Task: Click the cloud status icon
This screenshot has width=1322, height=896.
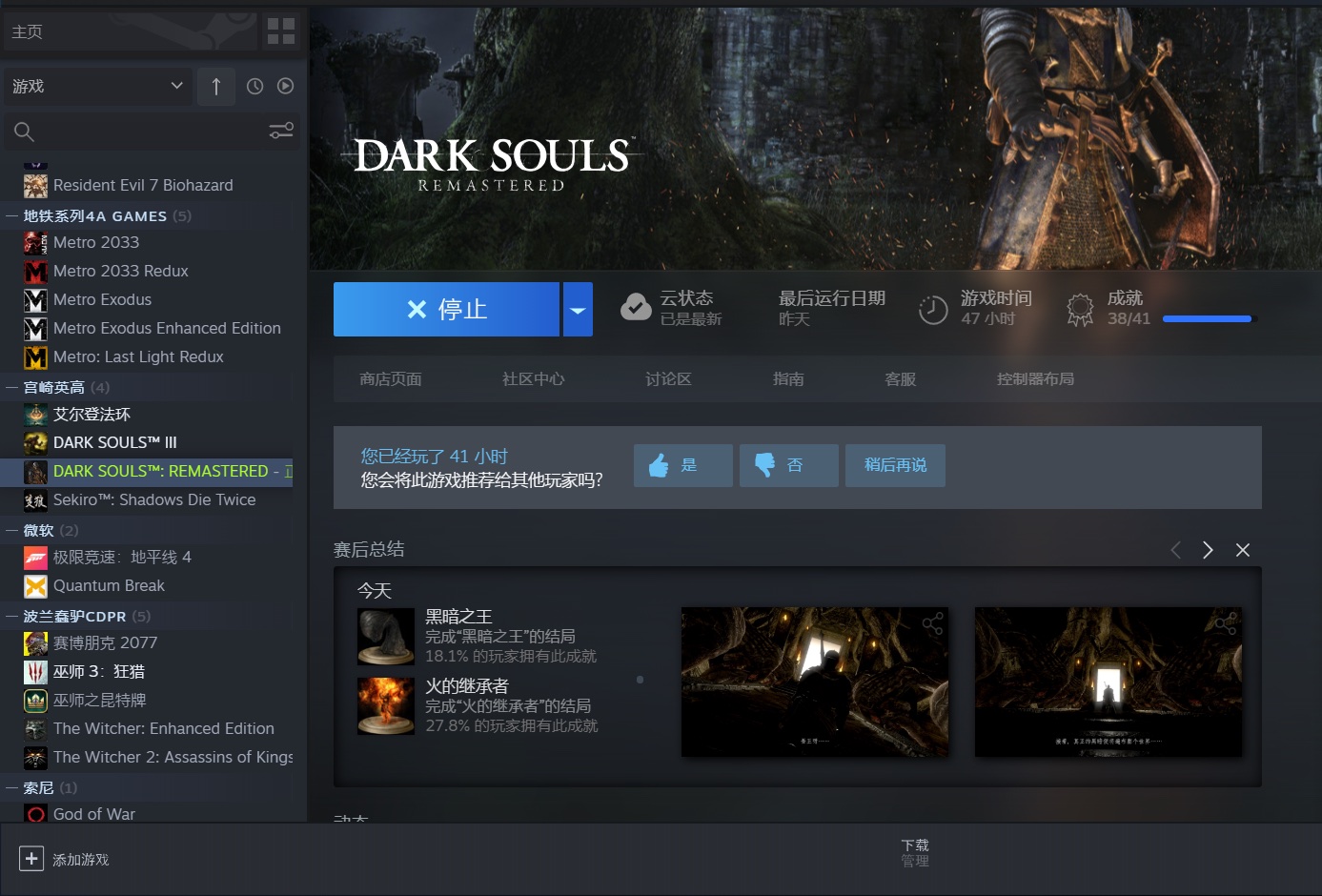Action: pos(636,308)
